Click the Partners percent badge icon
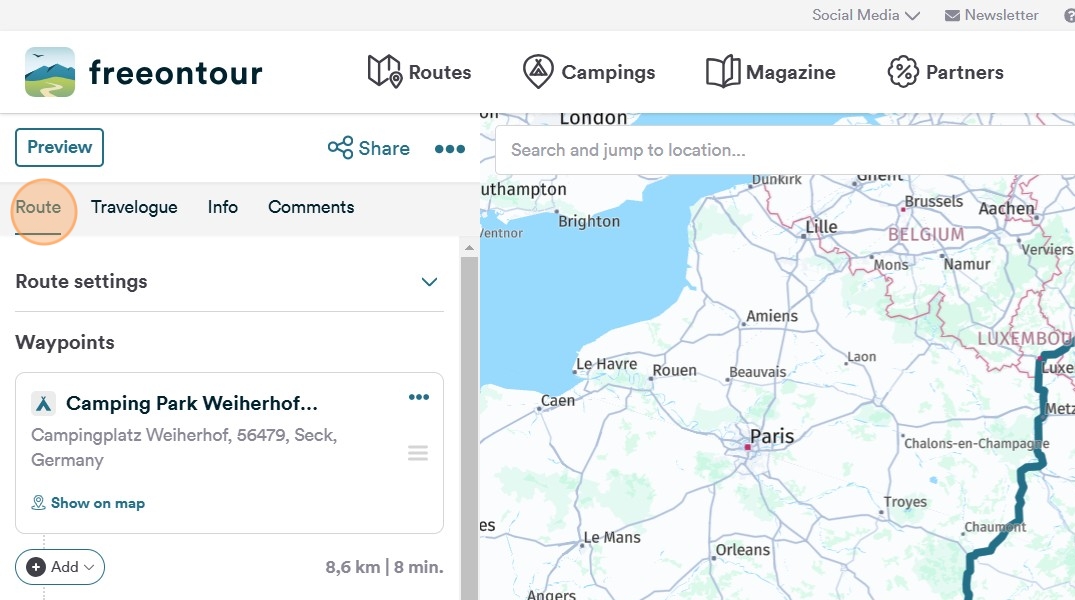This screenshot has width=1075, height=600. coord(903,72)
